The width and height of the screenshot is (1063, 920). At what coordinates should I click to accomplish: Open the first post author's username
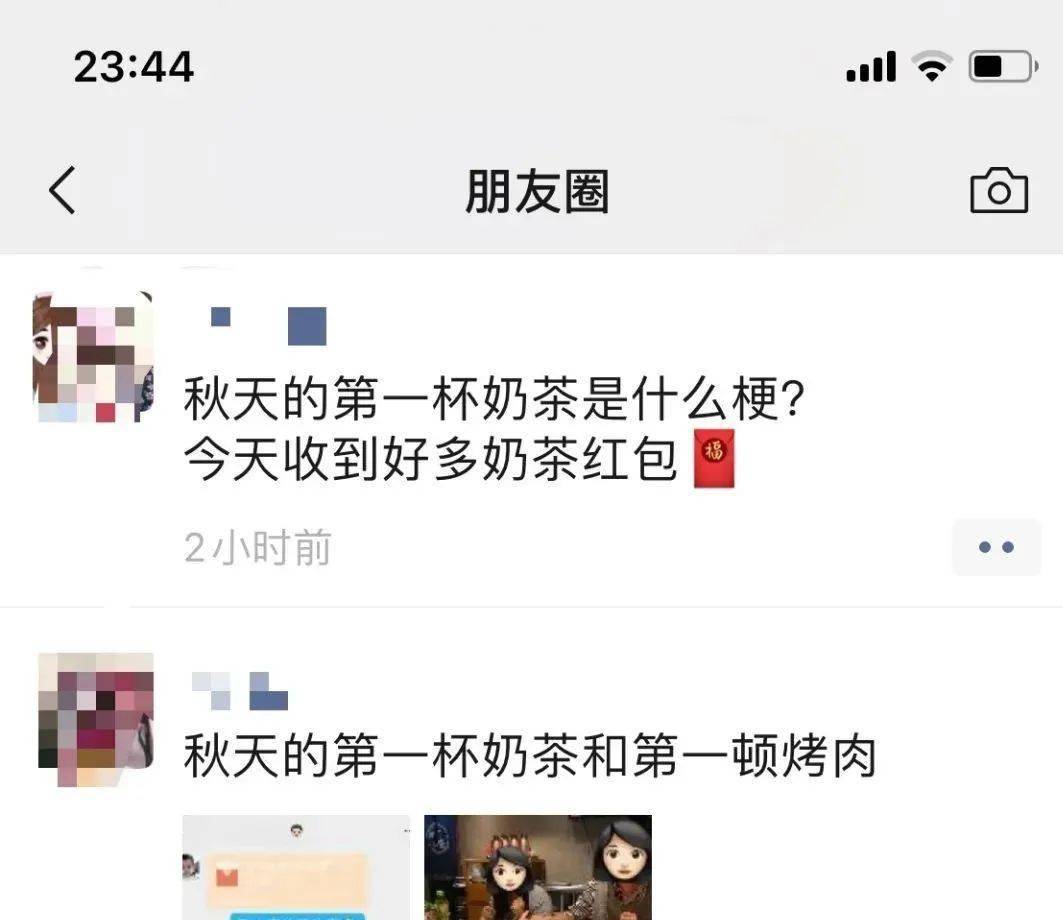click(x=268, y=326)
